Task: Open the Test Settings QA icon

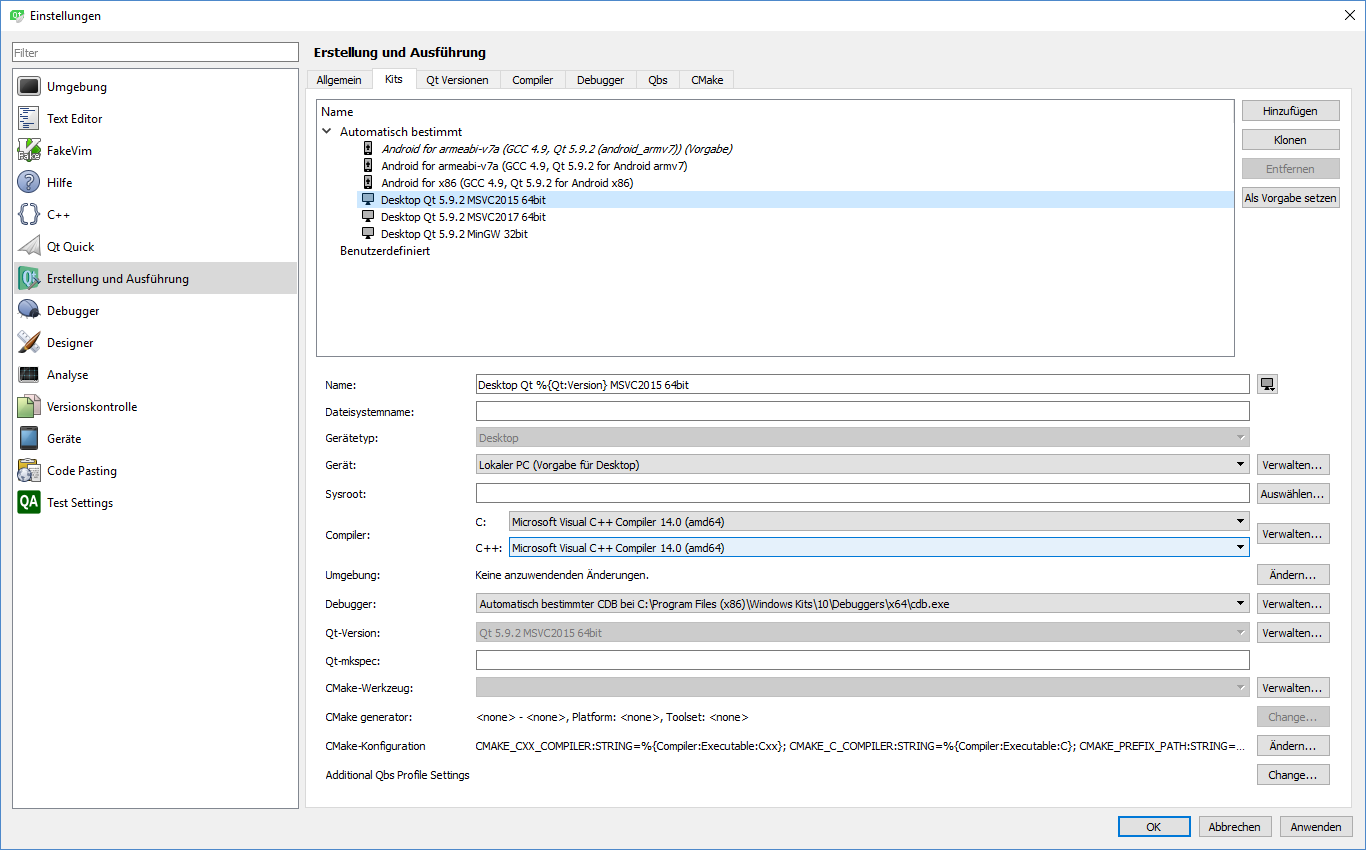Action: point(29,503)
